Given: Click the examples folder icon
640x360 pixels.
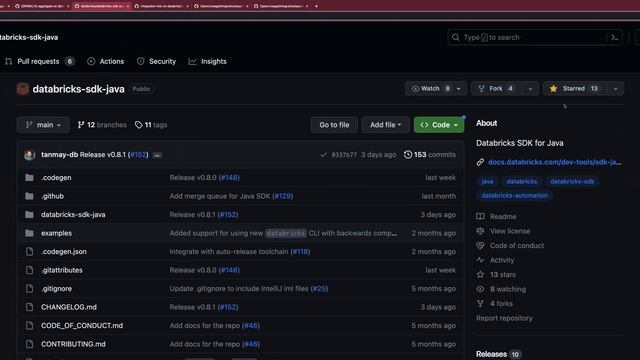Looking at the screenshot, I should [29, 233].
